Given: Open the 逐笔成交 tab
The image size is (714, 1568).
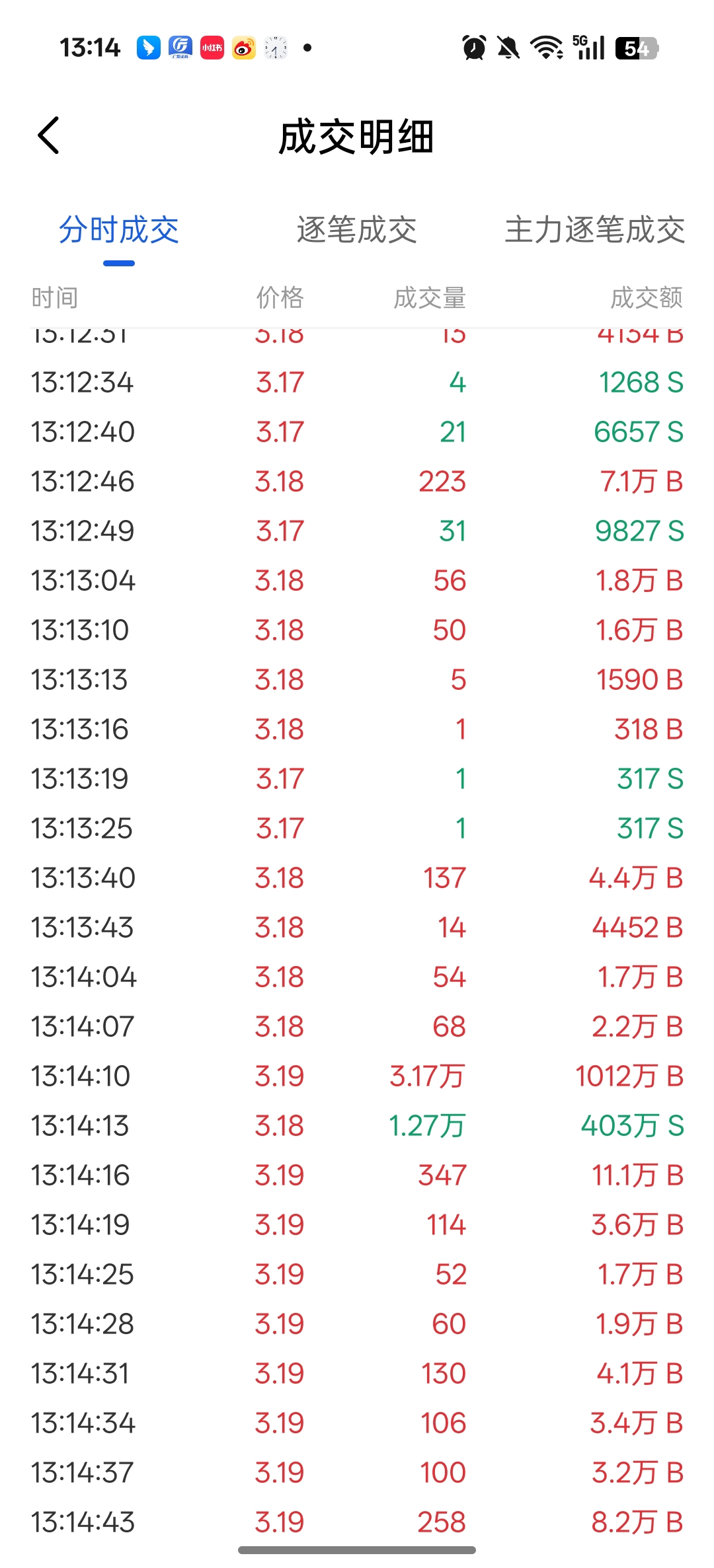Looking at the screenshot, I should point(357,230).
